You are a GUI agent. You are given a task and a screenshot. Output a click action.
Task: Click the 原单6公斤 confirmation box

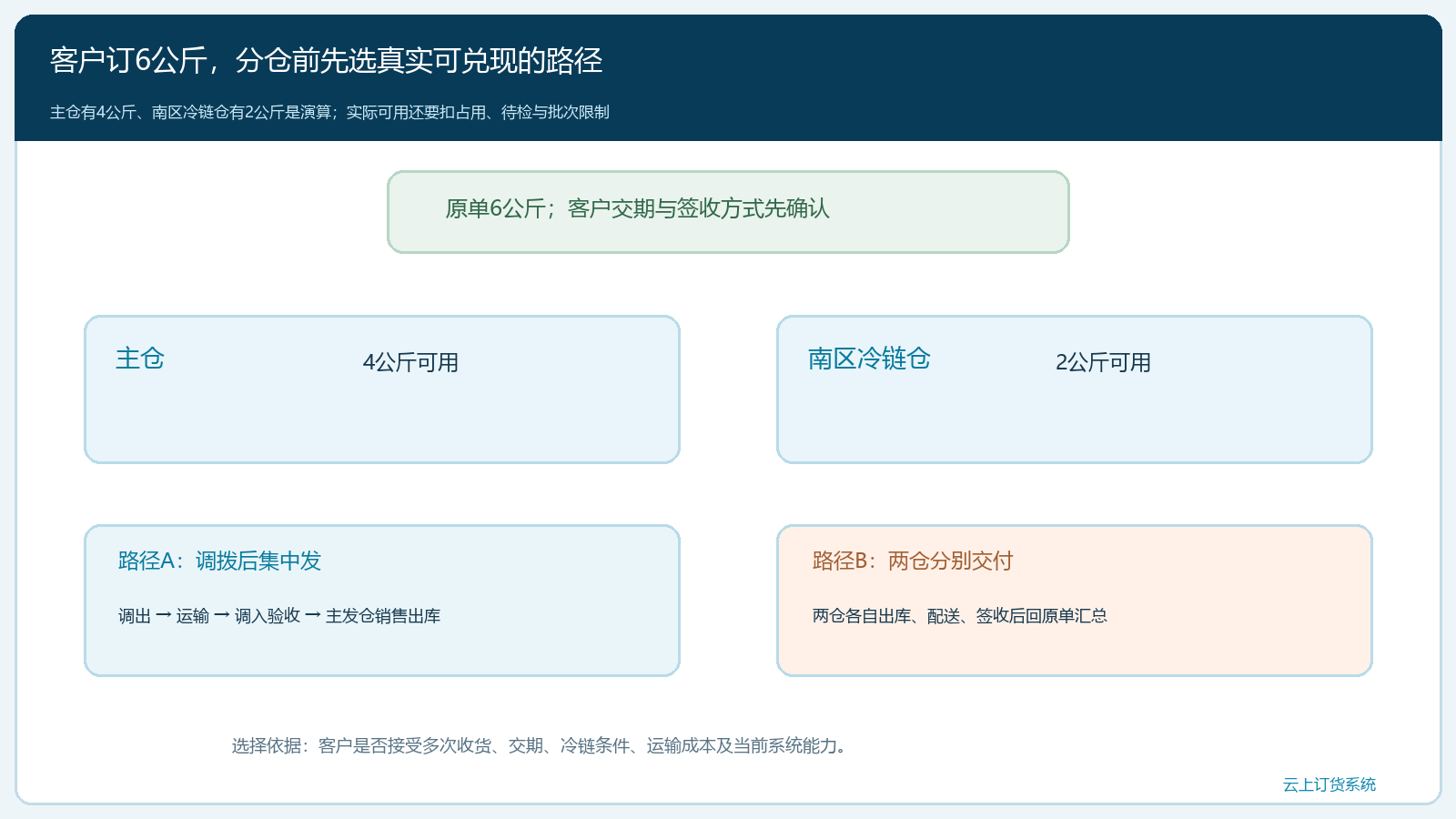[x=728, y=212]
